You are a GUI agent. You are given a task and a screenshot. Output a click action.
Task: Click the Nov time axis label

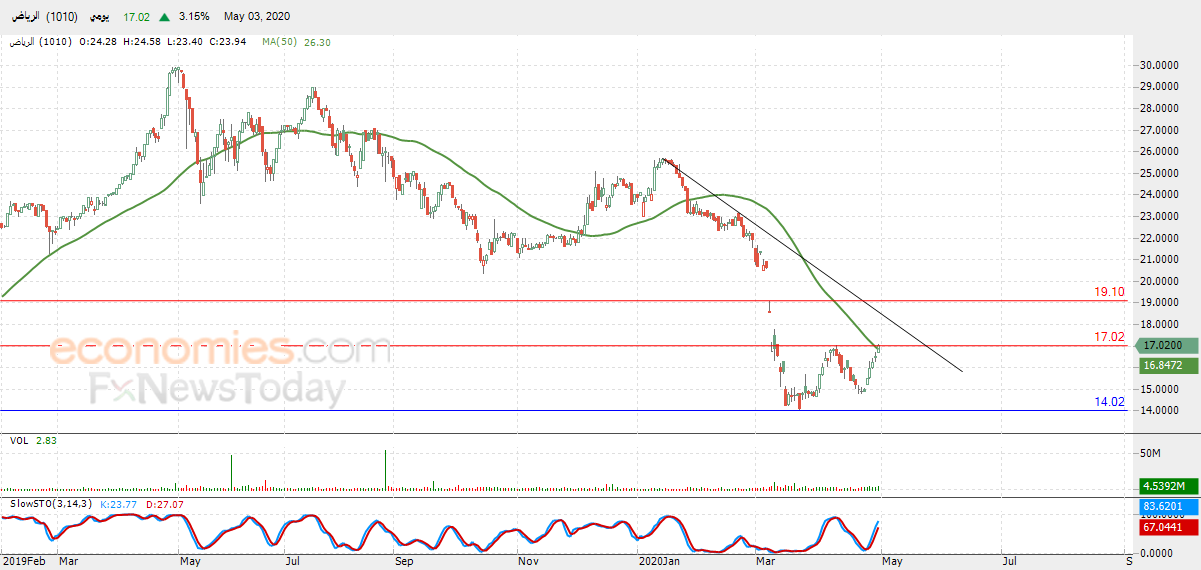tap(527, 561)
